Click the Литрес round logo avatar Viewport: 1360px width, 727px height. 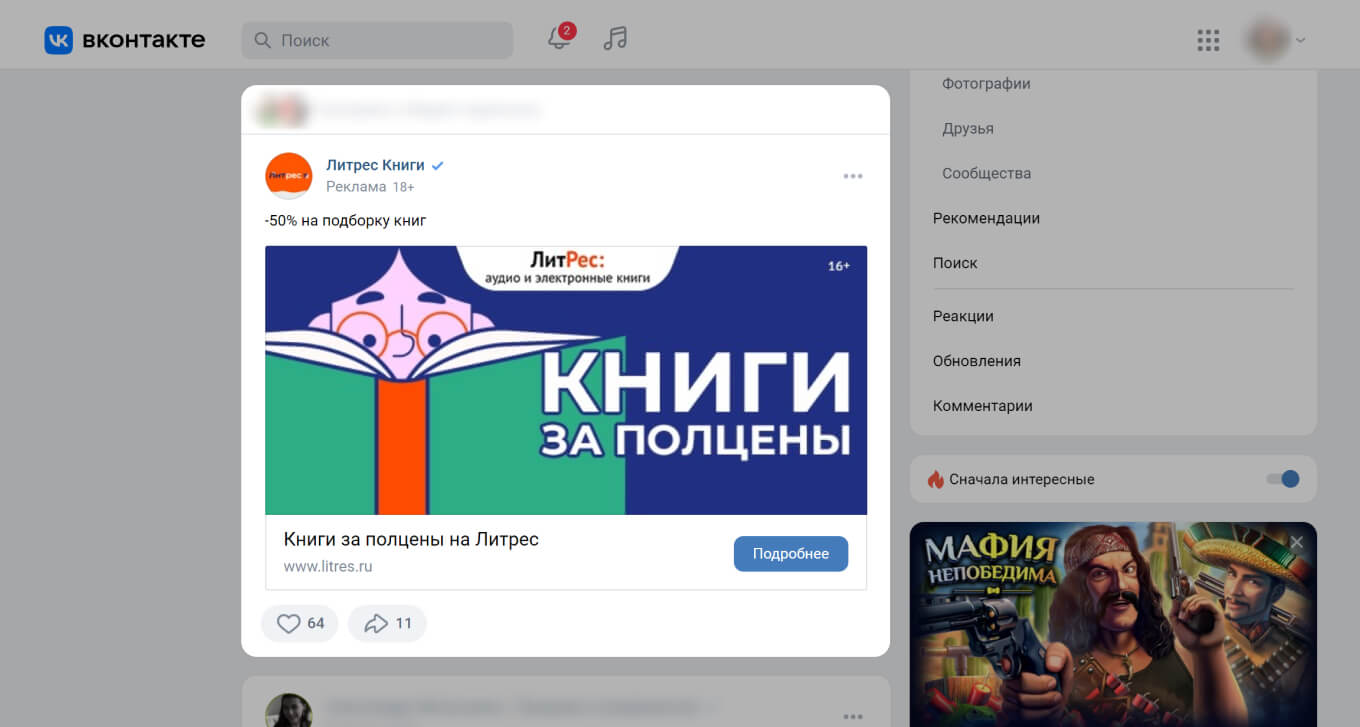click(288, 175)
